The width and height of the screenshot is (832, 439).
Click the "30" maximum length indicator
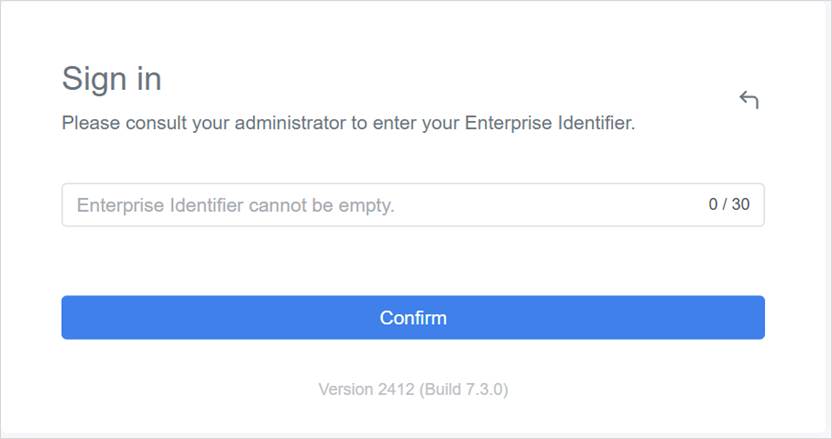(740, 205)
